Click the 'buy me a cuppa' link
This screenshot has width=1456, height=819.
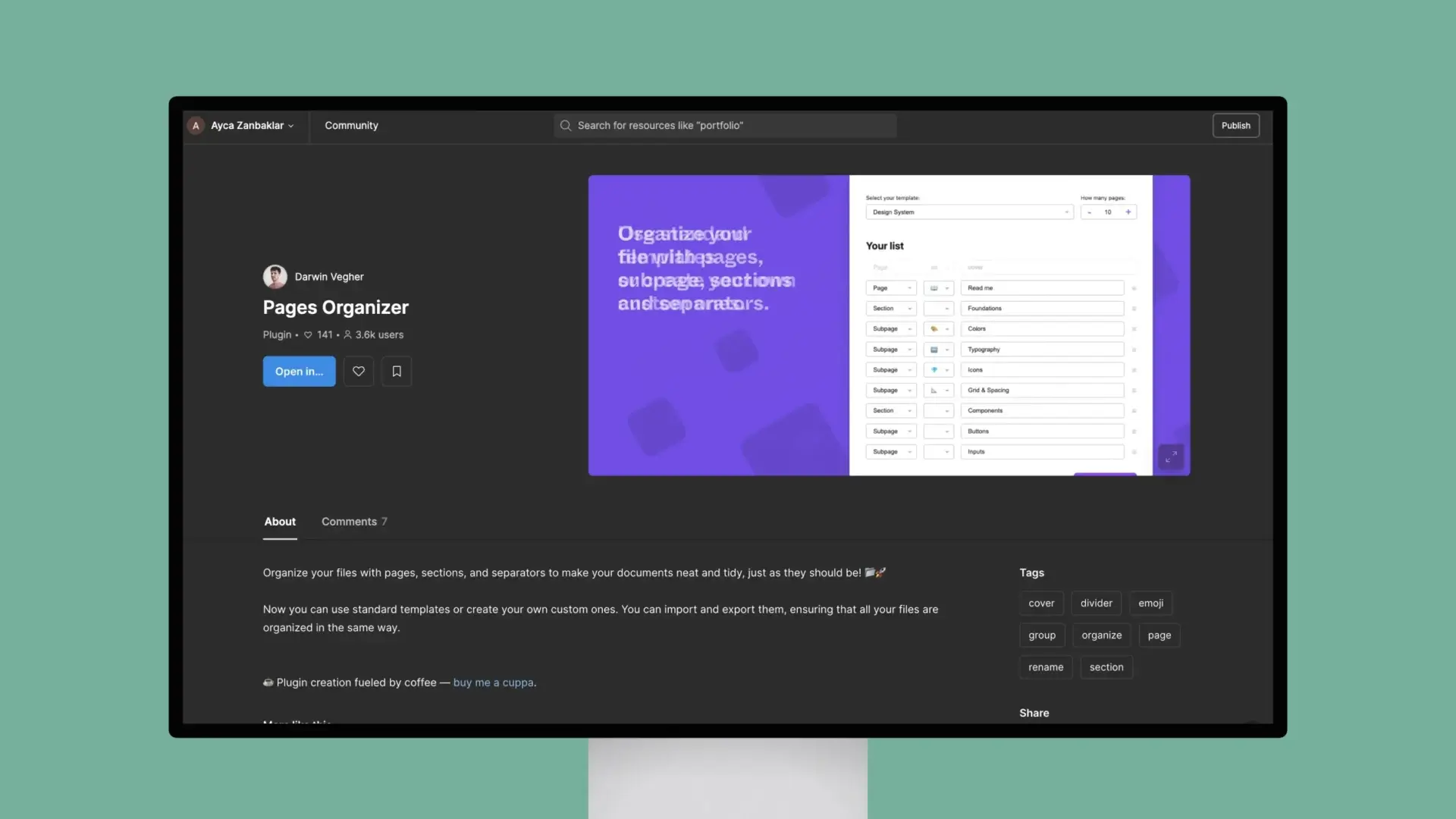coord(493,682)
